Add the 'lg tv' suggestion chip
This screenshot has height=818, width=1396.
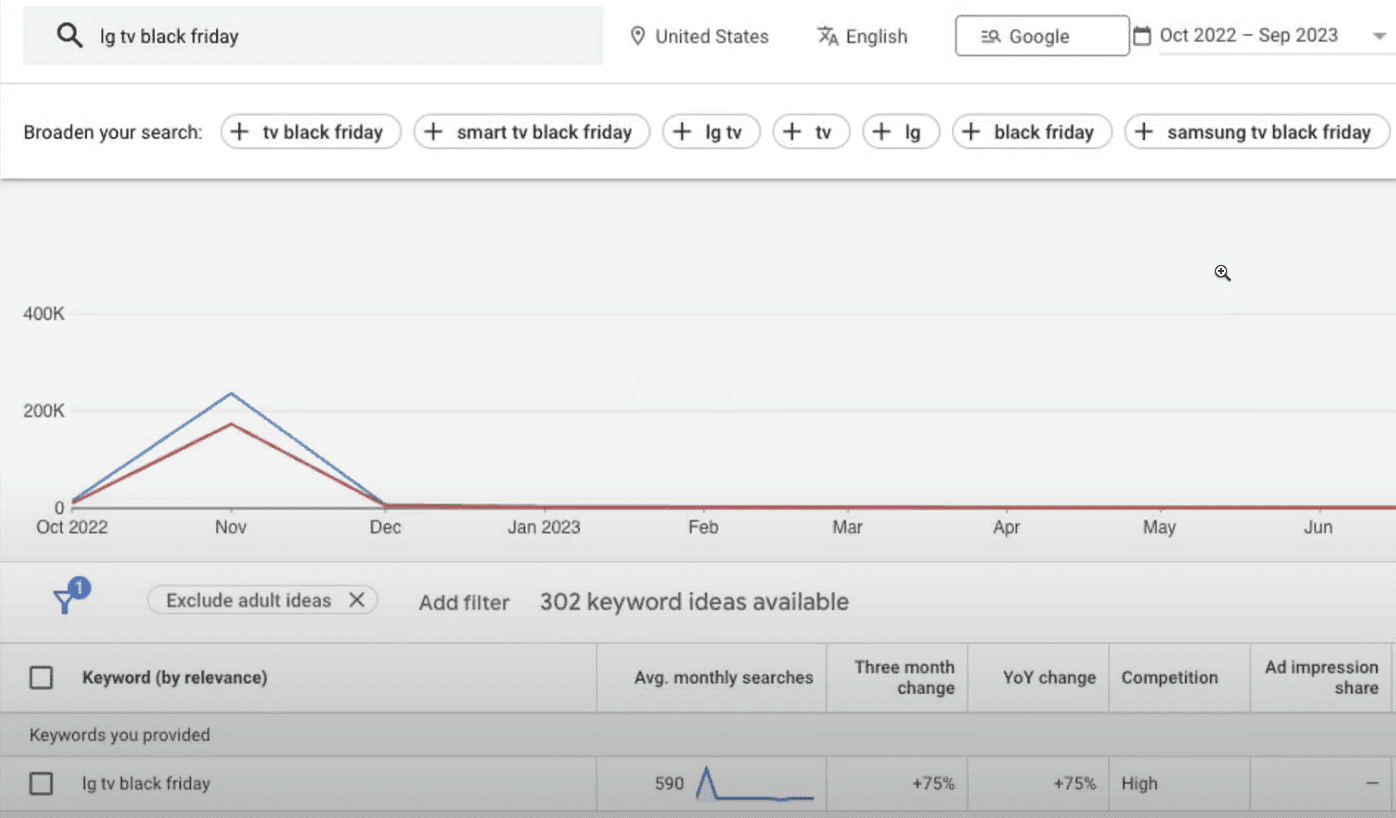pos(711,132)
